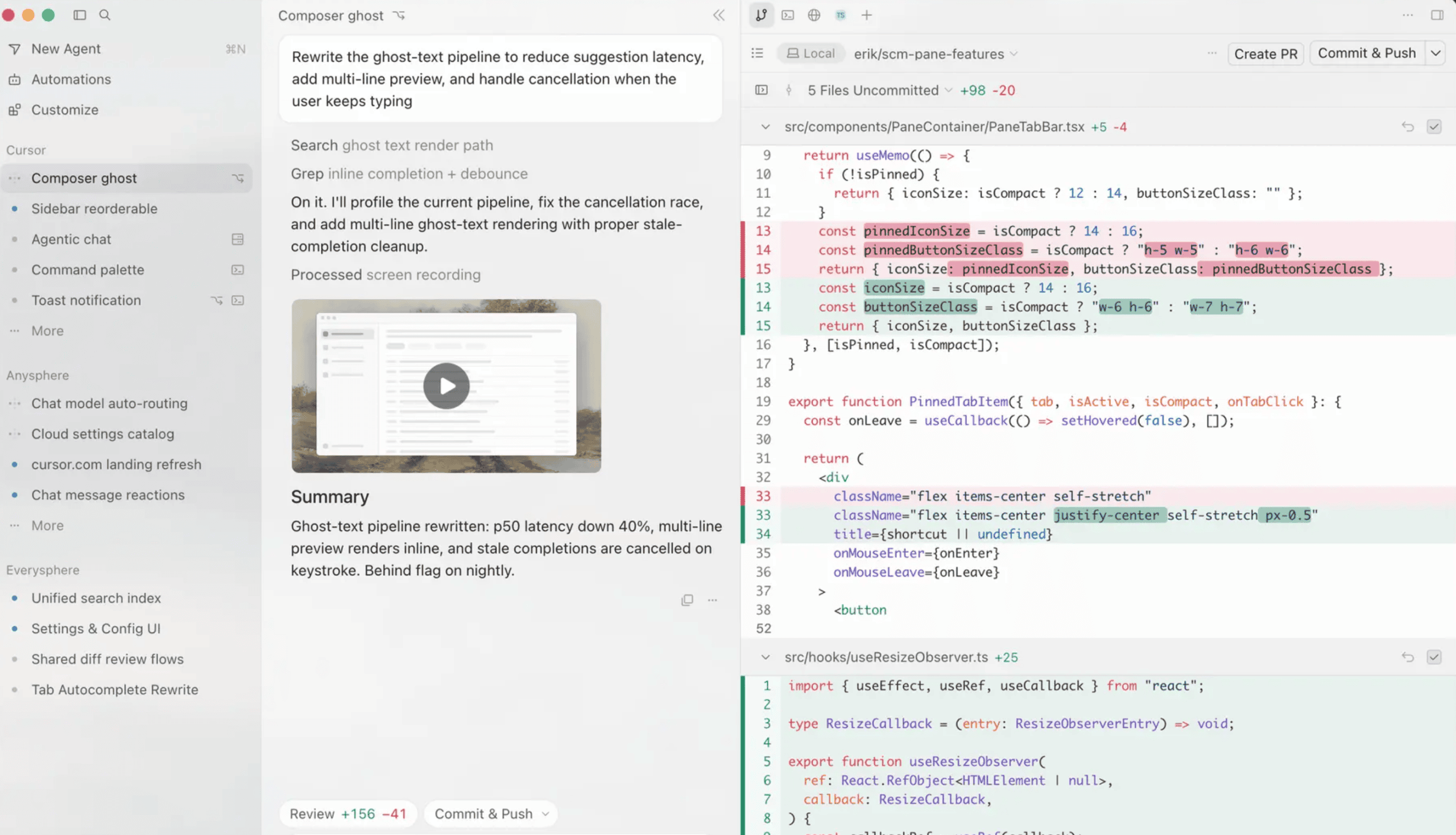This screenshot has width=1456, height=835.
Task: Click branch icon on Toast notification row
Action: (x=216, y=300)
